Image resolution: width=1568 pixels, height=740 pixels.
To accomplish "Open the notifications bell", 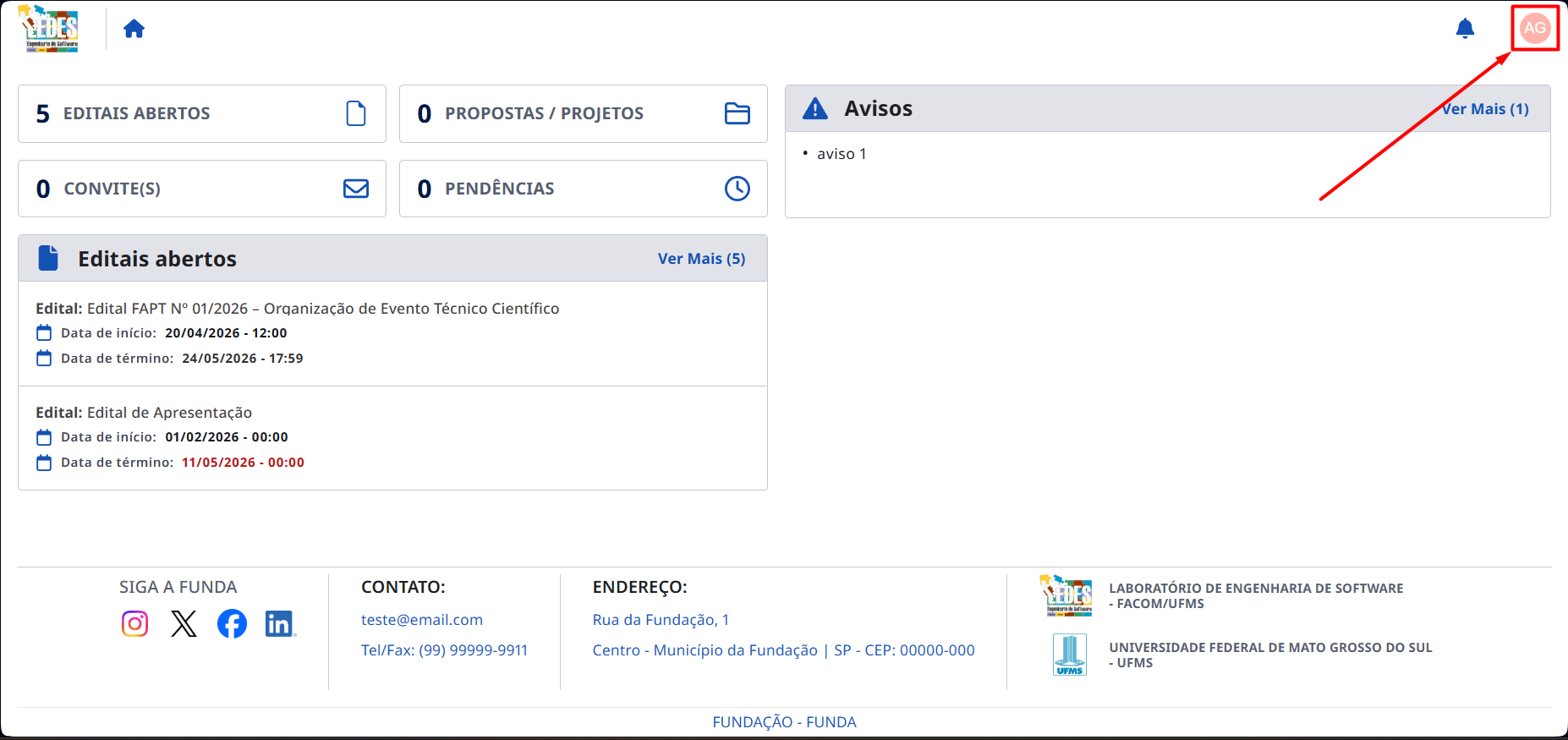I will tap(1465, 29).
